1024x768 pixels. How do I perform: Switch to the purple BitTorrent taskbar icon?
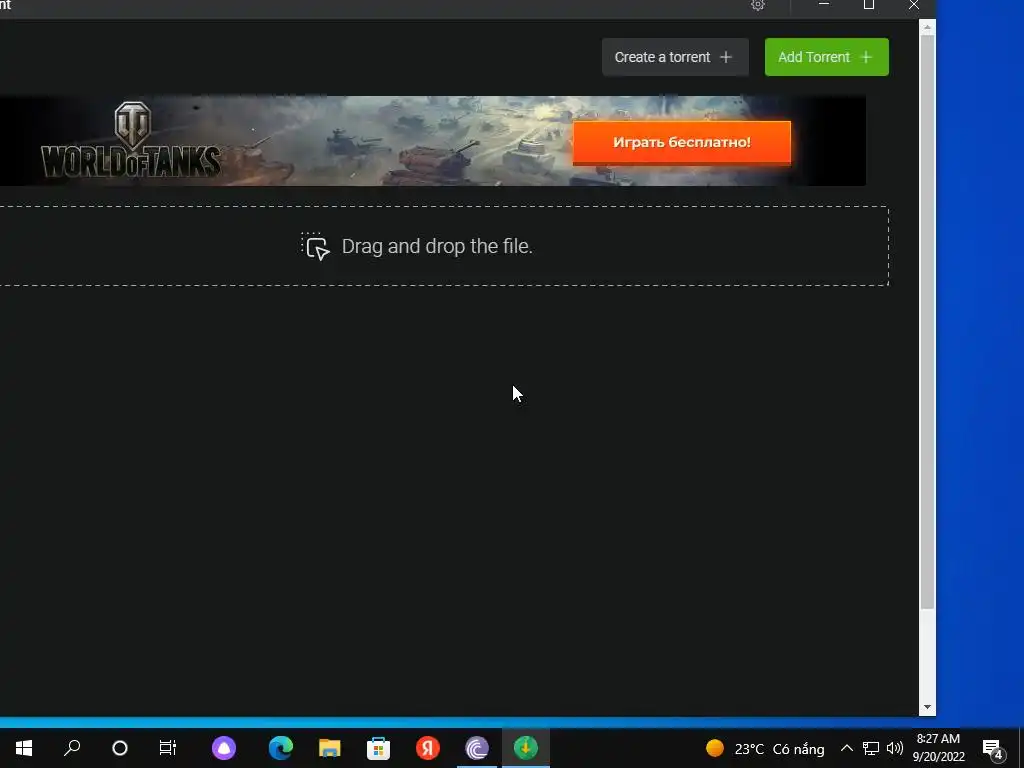477,748
